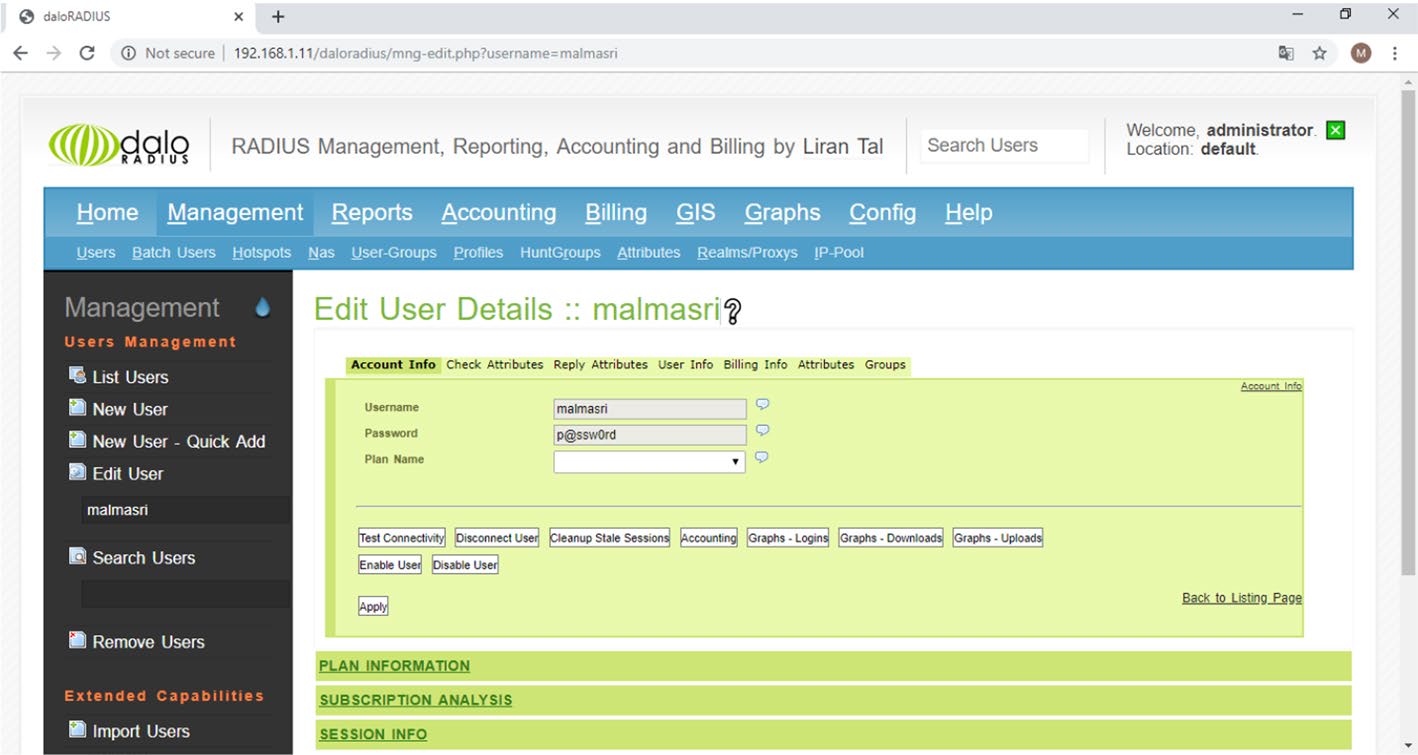Viewport: 1418px width, 755px height.
Task: Switch to the Check Attributes tab
Action: coord(494,365)
